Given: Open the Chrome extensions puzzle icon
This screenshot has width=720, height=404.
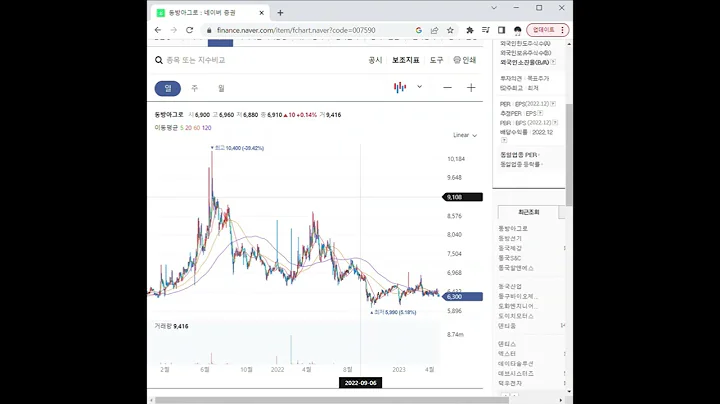Looking at the screenshot, I should point(470,30).
